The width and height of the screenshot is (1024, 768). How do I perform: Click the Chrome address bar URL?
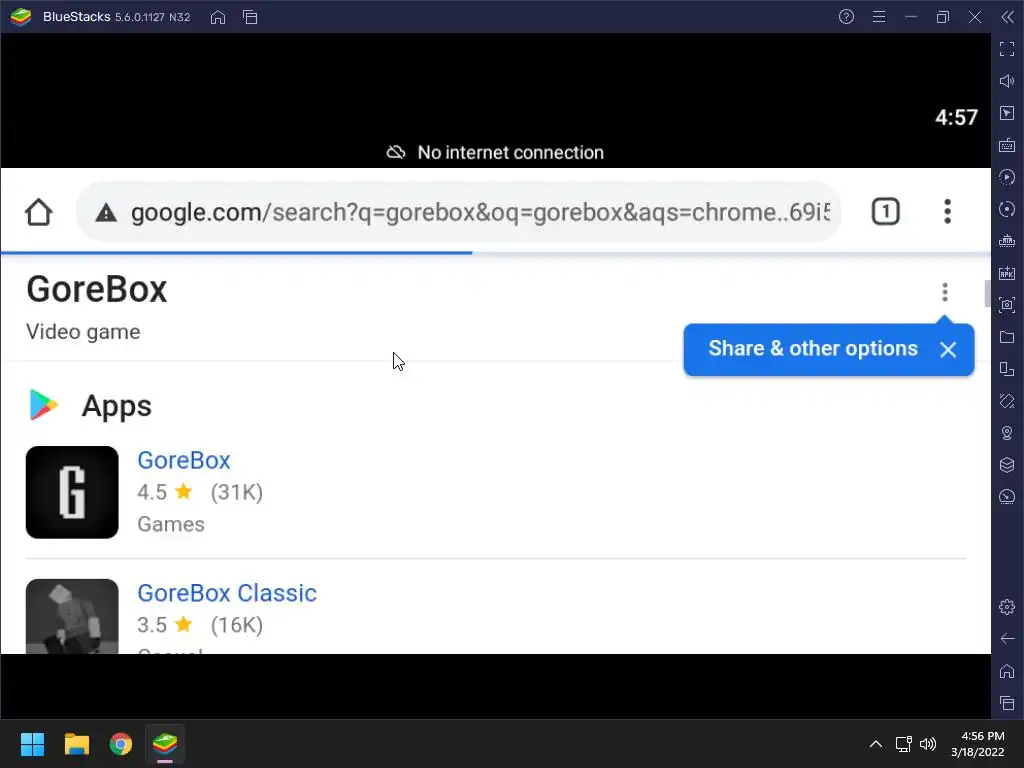480,212
